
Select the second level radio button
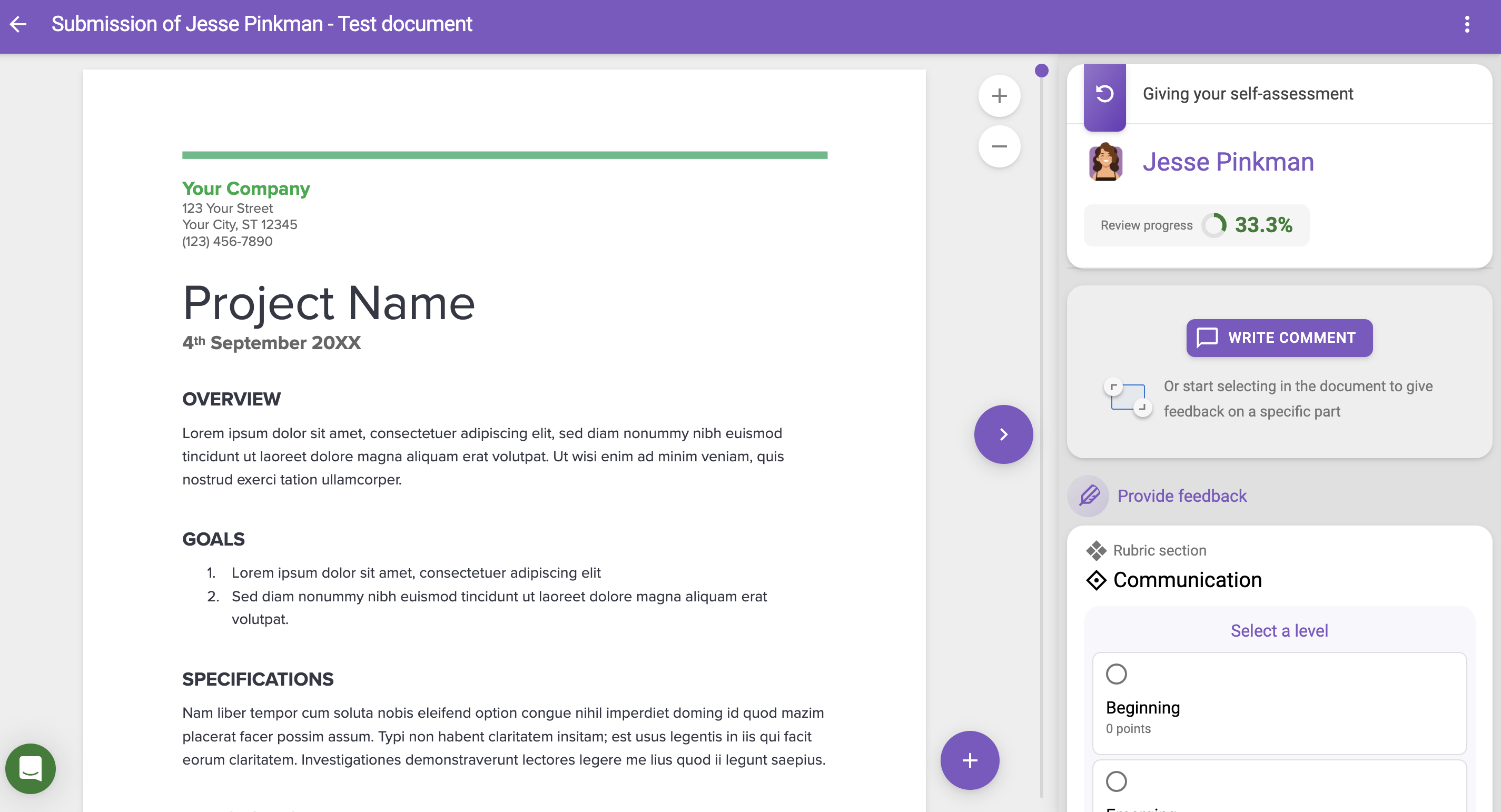(1116, 781)
